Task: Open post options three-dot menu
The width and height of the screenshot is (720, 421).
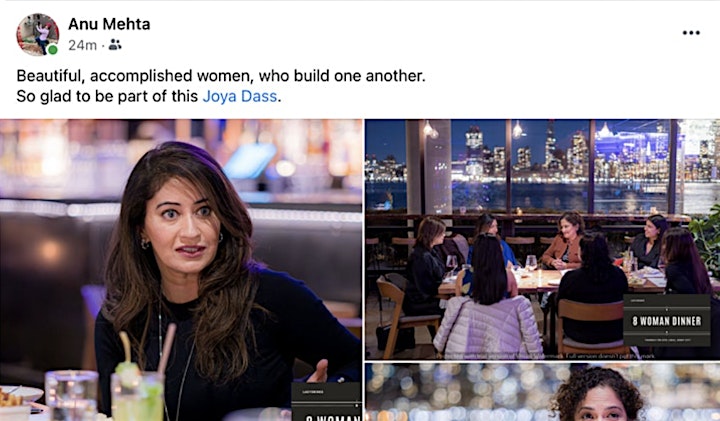Action: (691, 33)
